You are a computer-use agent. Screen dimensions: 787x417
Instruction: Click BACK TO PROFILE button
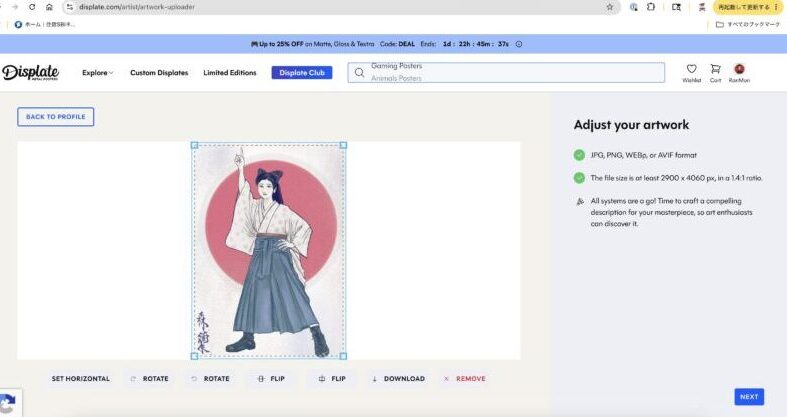tap(56, 116)
